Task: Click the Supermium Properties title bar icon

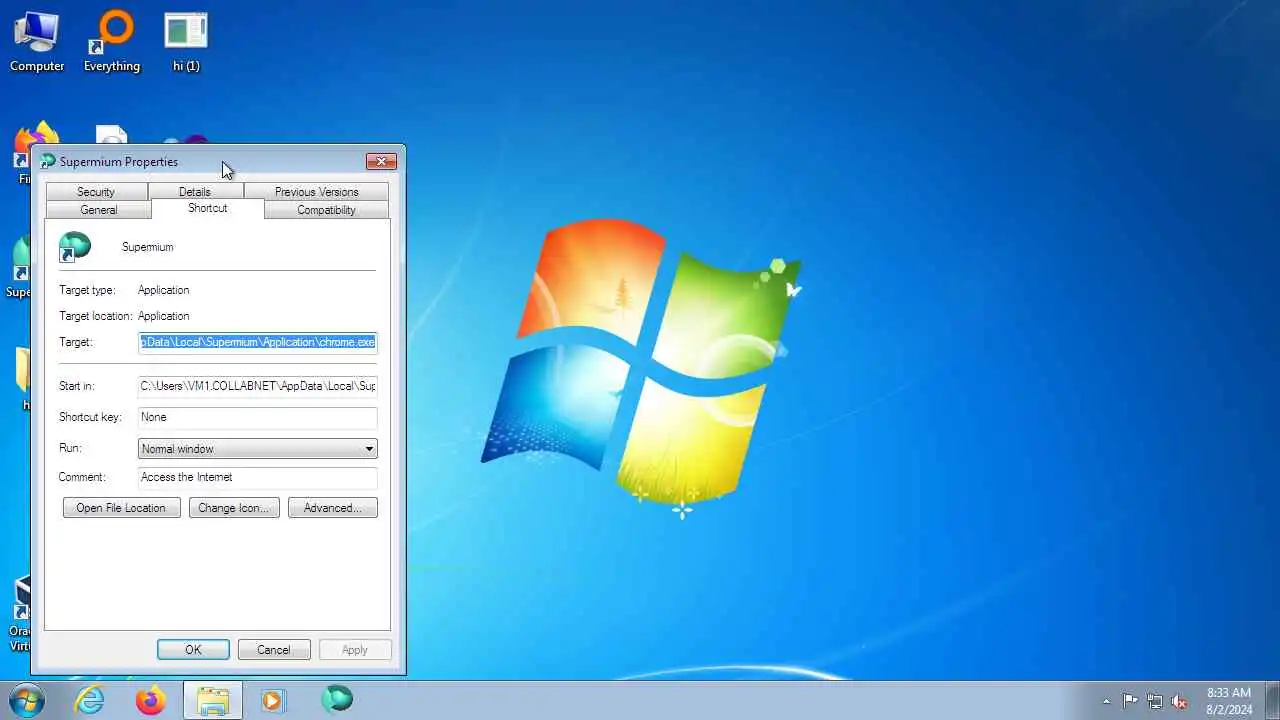Action: (48, 161)
